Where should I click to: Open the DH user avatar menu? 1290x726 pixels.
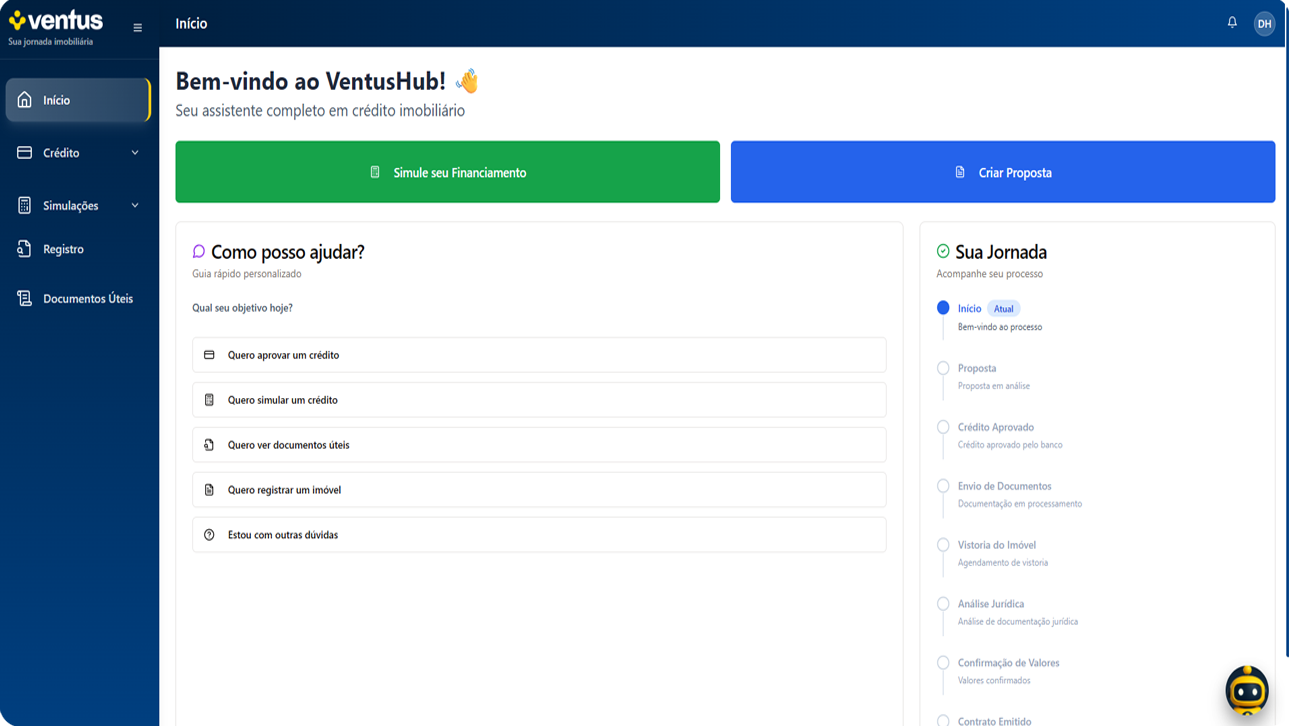click(x=1264, y=22)
